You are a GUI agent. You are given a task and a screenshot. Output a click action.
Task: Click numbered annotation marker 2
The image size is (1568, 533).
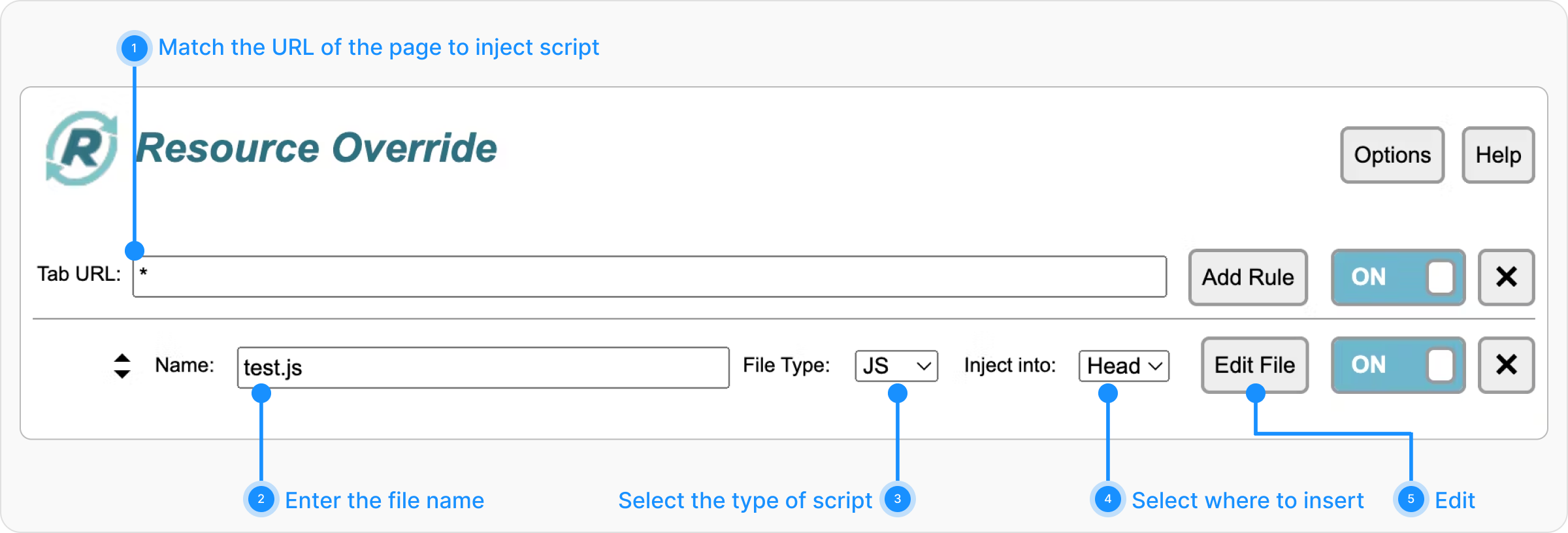click(x=261, y=500)
